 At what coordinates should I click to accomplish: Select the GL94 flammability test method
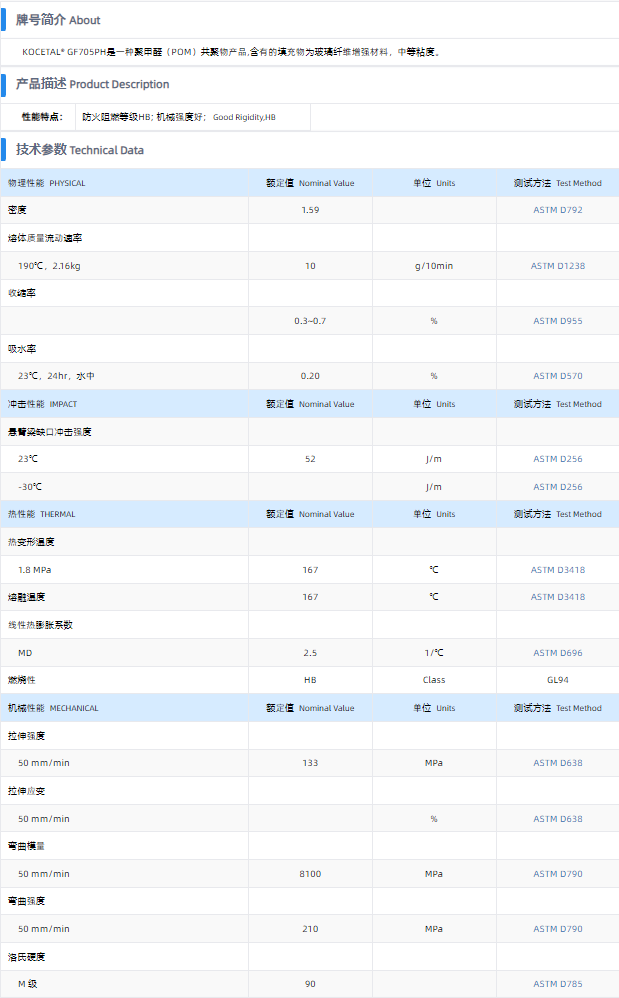557,680
